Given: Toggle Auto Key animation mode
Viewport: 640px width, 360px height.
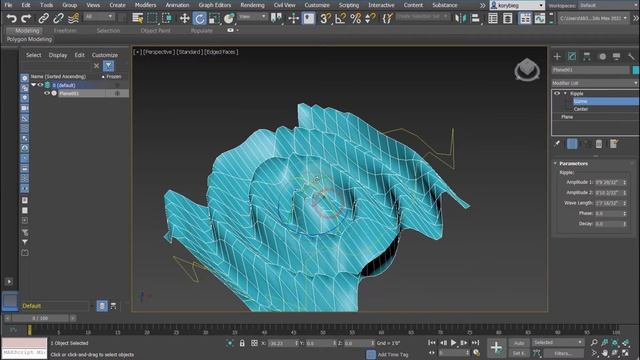Looking at the screenshot, I should [519, 343].
